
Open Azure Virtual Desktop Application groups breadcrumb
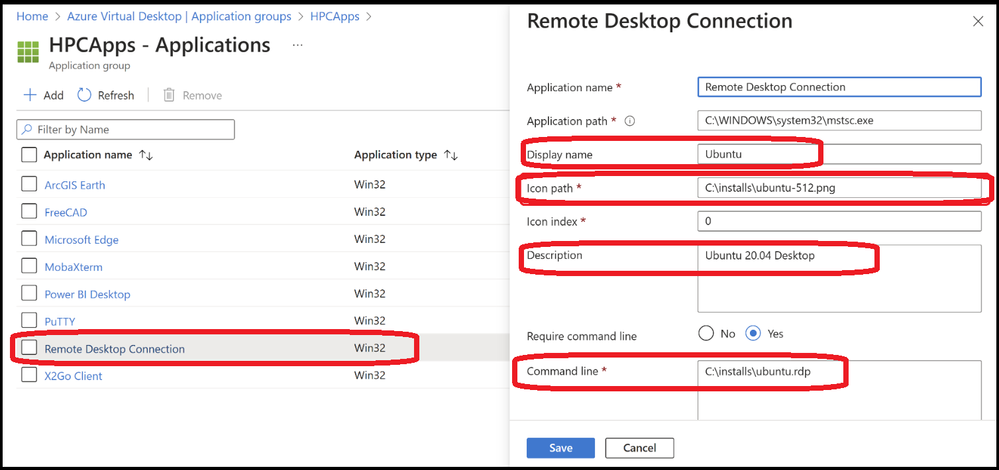pyautogui.click(x=180, y=16)
